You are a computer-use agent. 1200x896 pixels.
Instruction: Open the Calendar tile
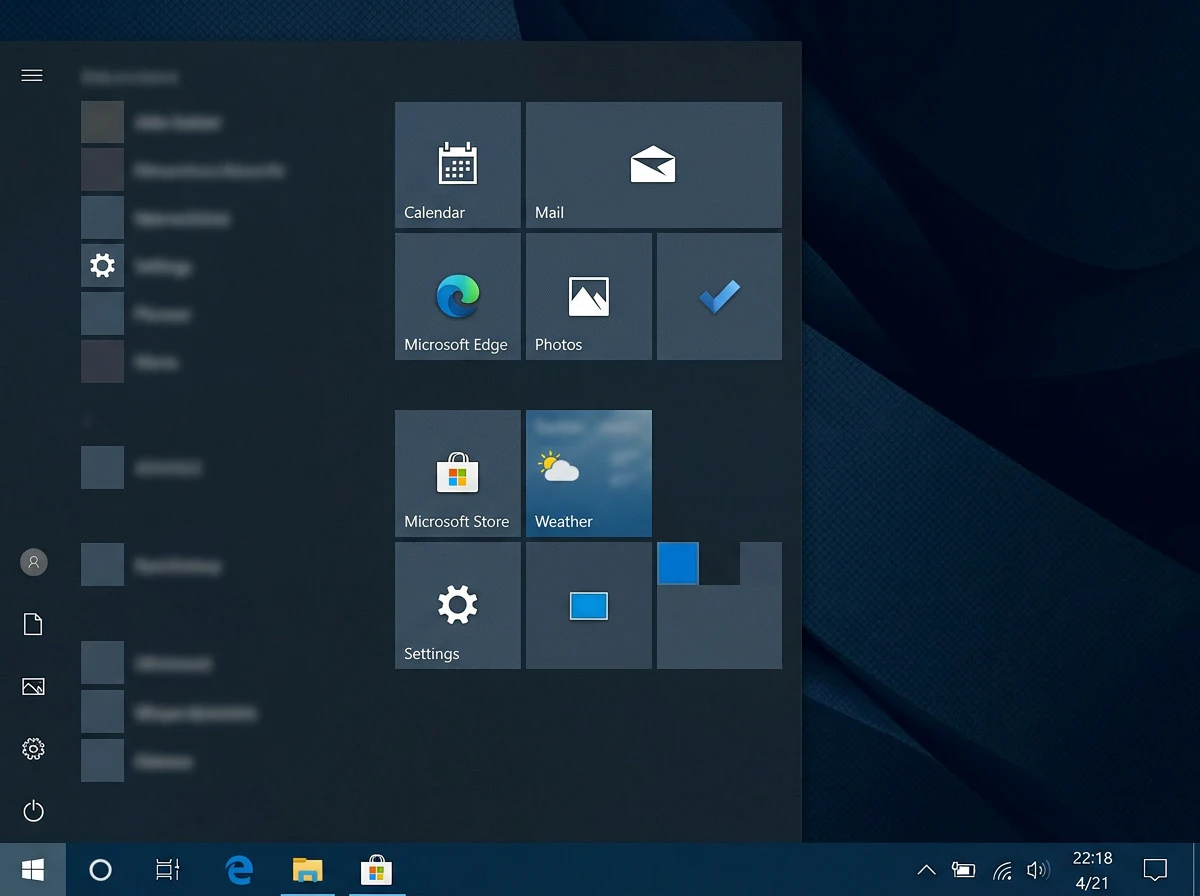coord(458,165)
